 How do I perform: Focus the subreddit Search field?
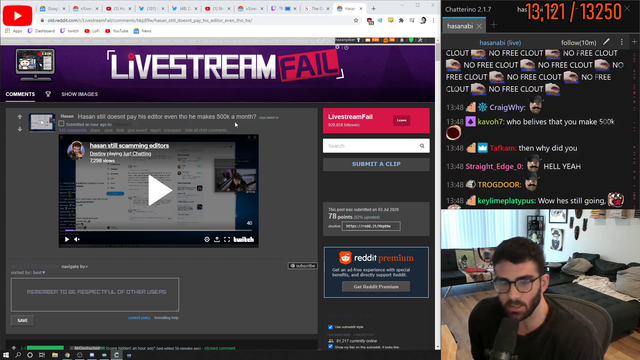(371, 146)
